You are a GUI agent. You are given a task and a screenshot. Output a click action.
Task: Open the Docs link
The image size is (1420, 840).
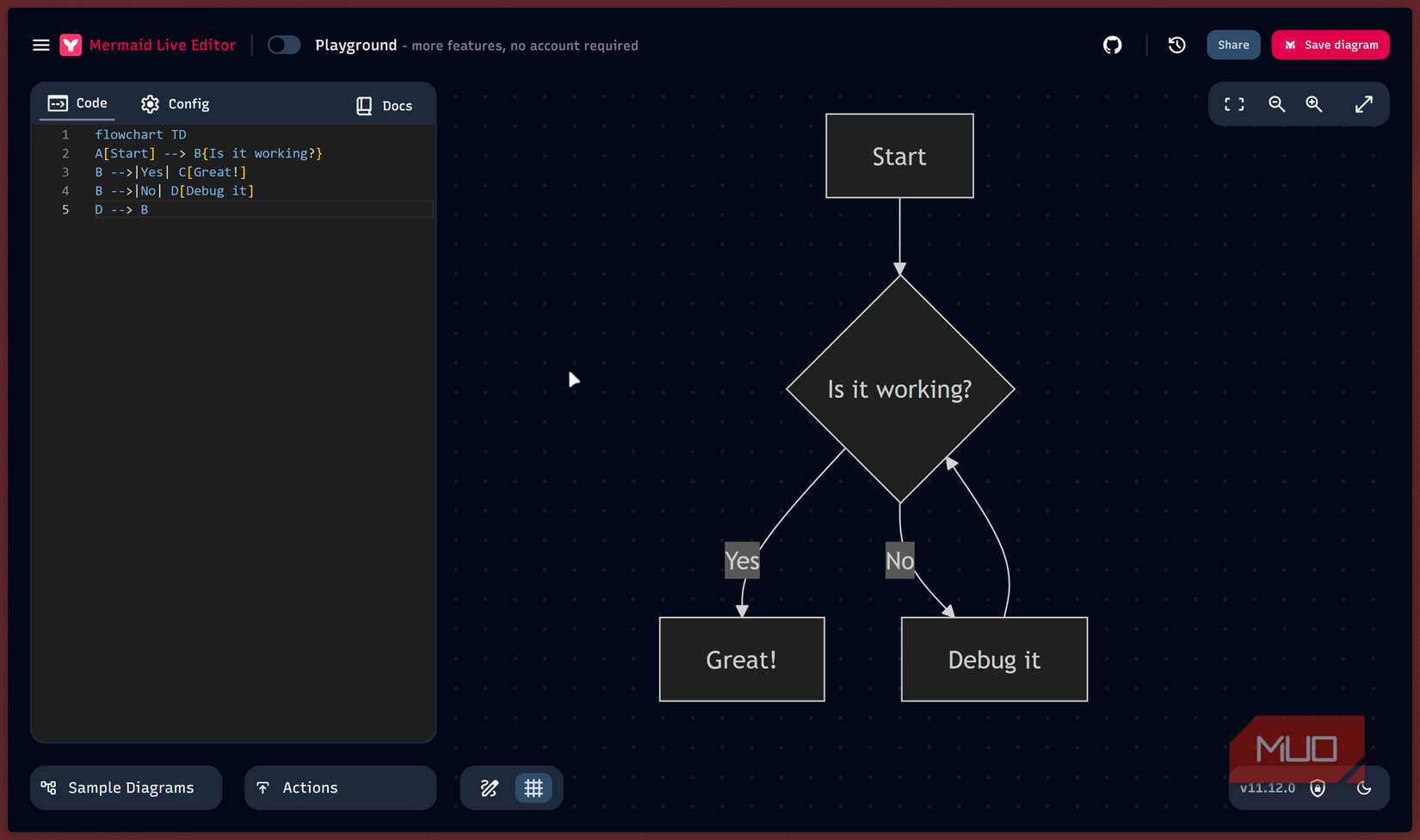[x=384, y=105]
